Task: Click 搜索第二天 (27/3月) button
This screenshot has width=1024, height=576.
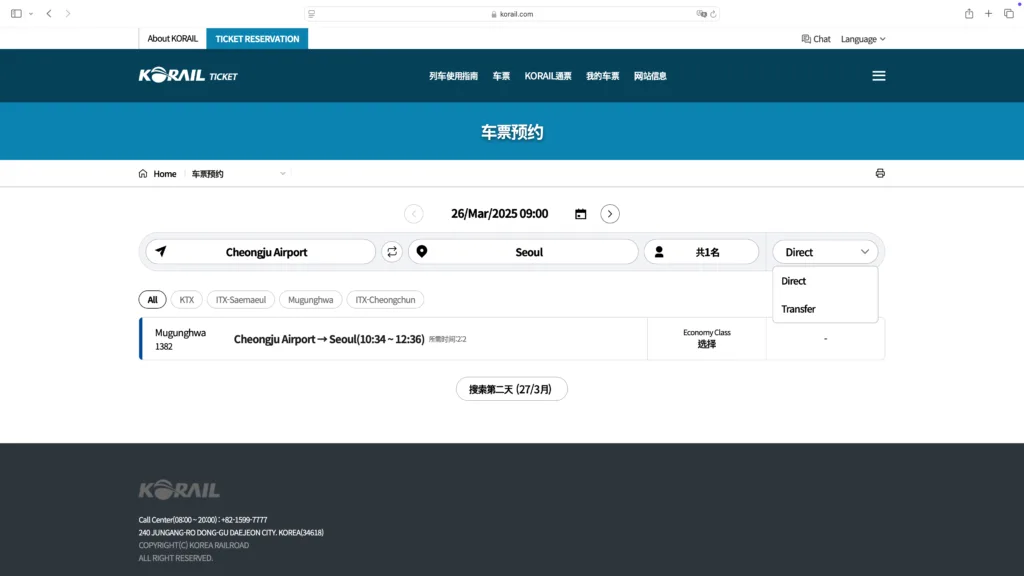Action: click(511, 389)
